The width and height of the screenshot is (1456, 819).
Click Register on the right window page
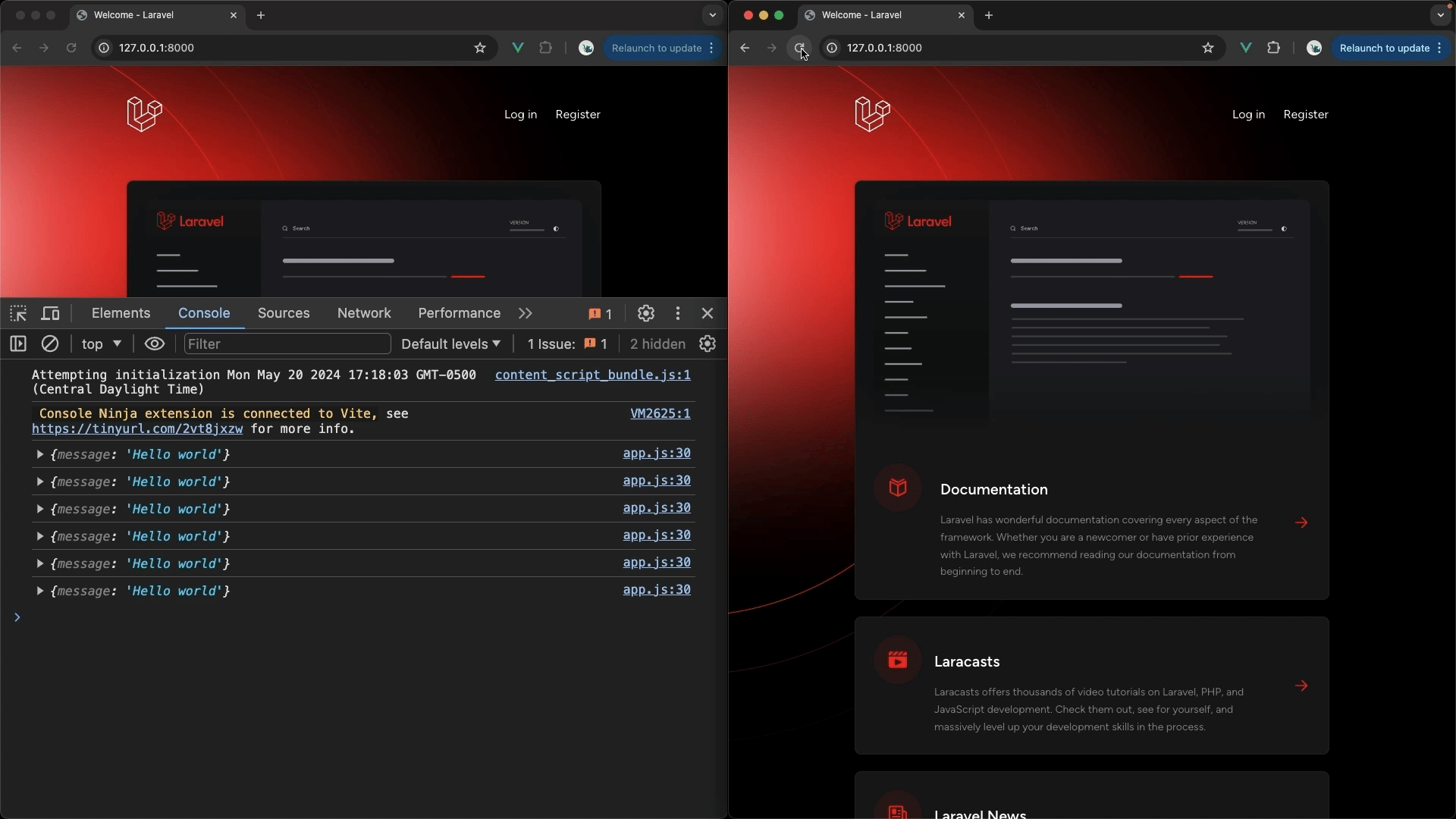(1306, 115)
